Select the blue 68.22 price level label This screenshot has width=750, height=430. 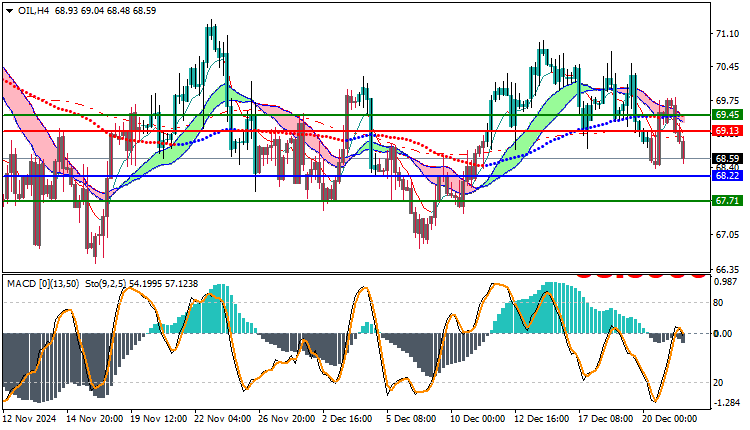click(728, 176)
